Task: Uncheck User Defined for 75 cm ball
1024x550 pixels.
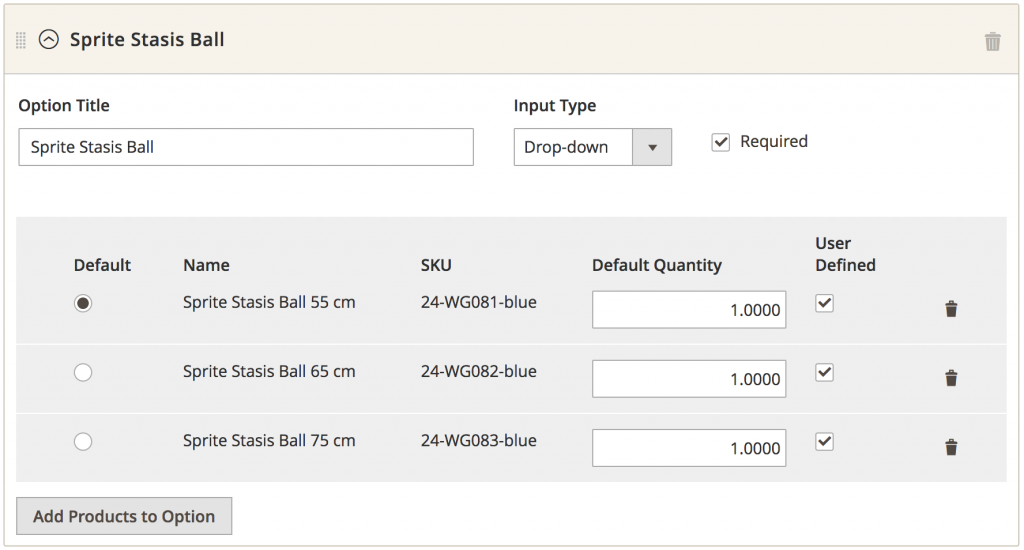Action: [x=824, y=442]
